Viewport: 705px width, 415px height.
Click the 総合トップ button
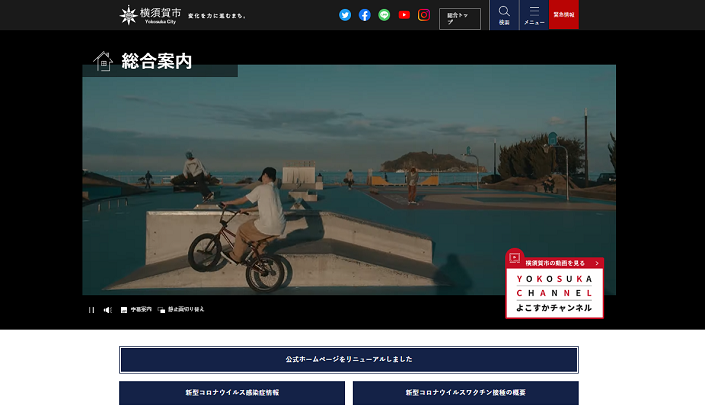click(x=459, y=18)
